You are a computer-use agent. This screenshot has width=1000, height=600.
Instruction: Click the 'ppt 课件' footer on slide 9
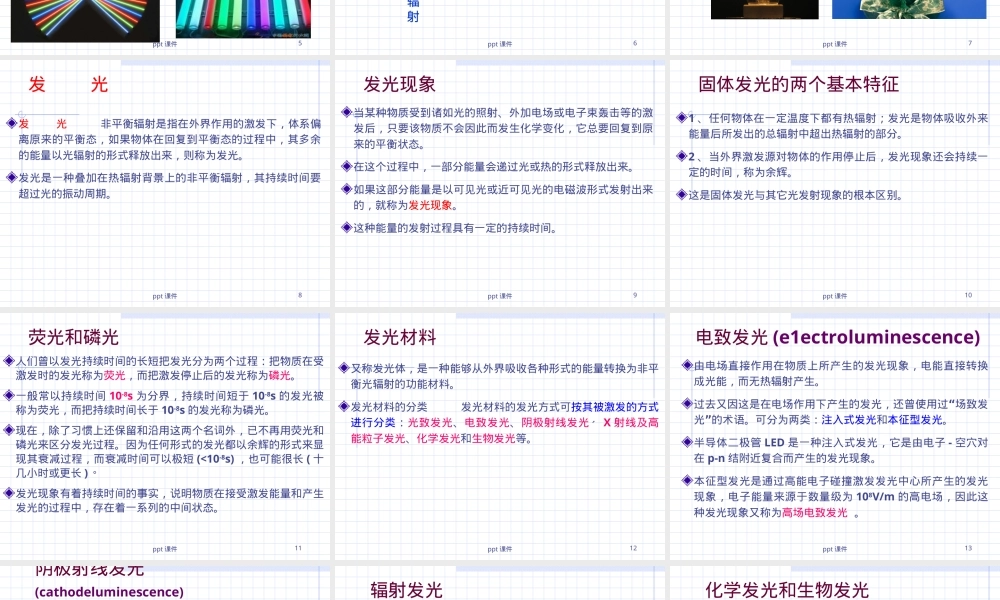click(499, 296)
